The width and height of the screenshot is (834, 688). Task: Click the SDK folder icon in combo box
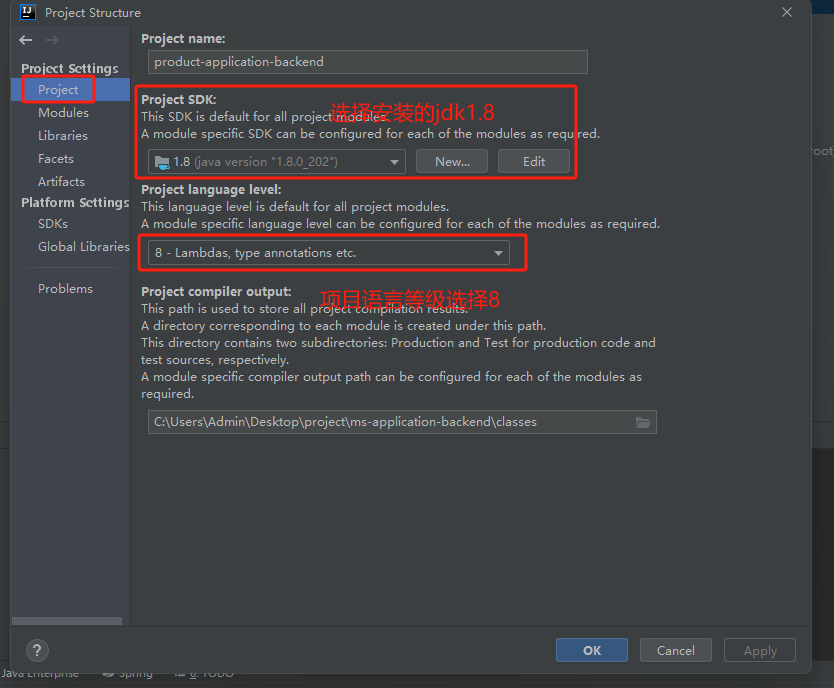(161, 162)
